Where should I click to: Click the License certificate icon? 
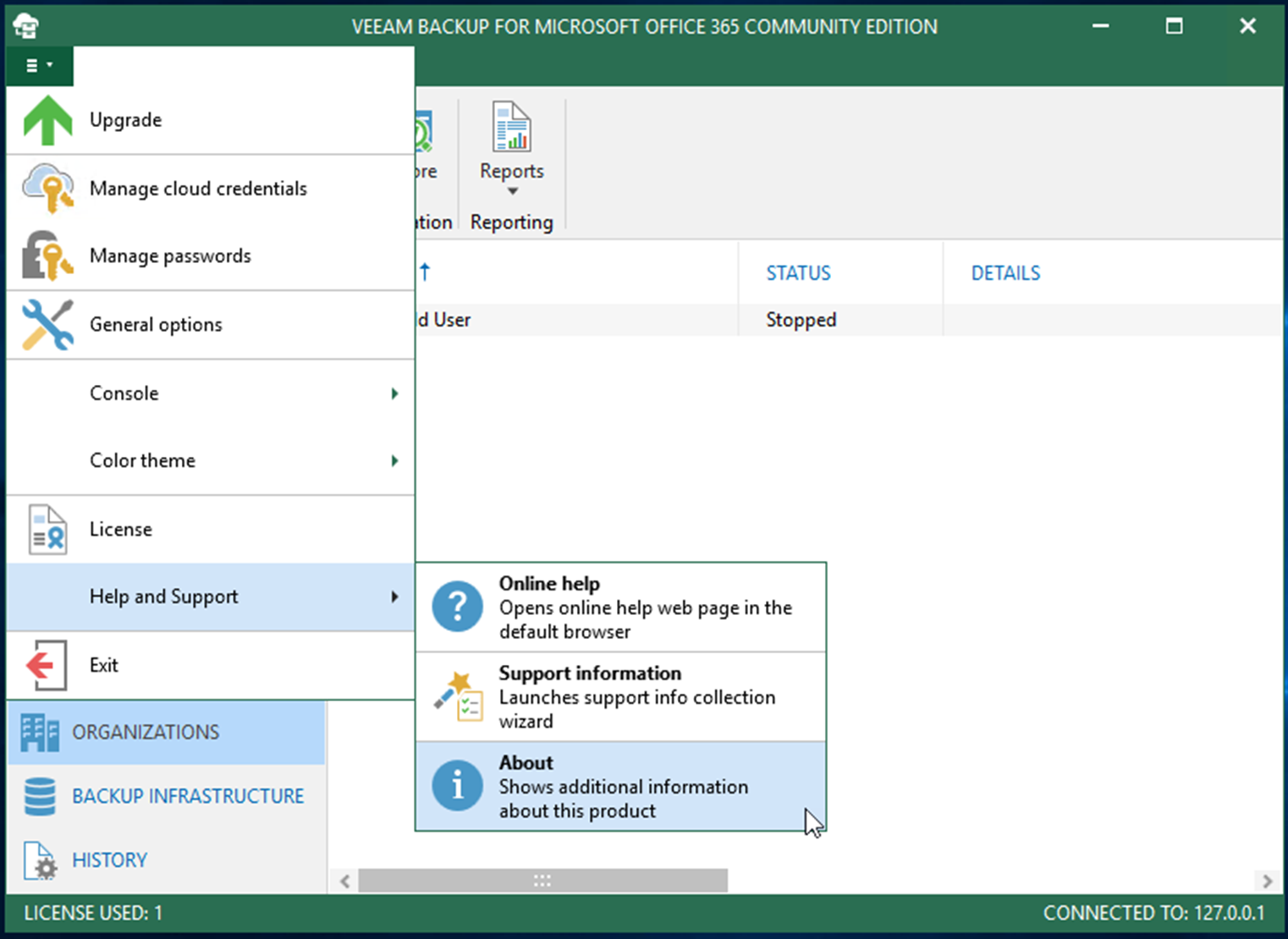pyautogui.click(x=48, y=529)
